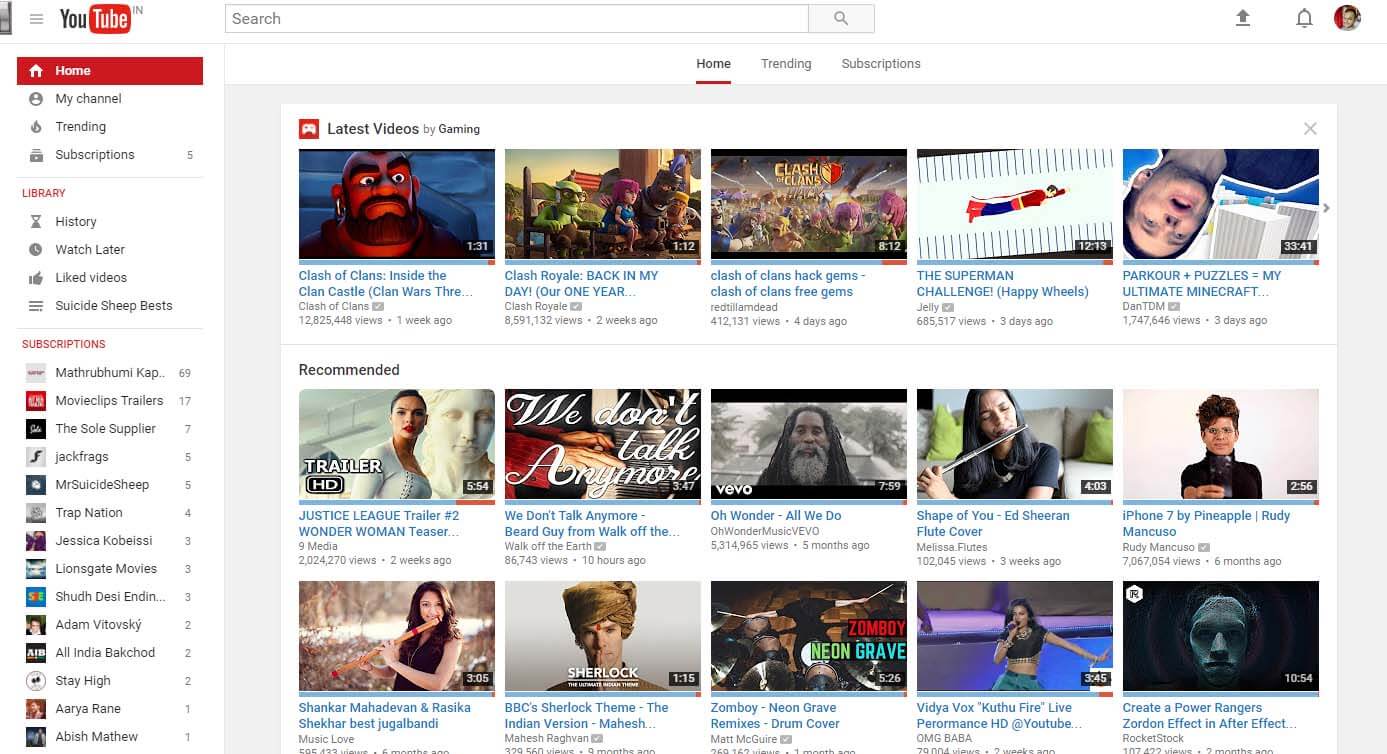This screenshot has width=1387, height=754.
Task: Switch to the Subscriptions tab
Action: pyautogui.click(x=881, y=64)
